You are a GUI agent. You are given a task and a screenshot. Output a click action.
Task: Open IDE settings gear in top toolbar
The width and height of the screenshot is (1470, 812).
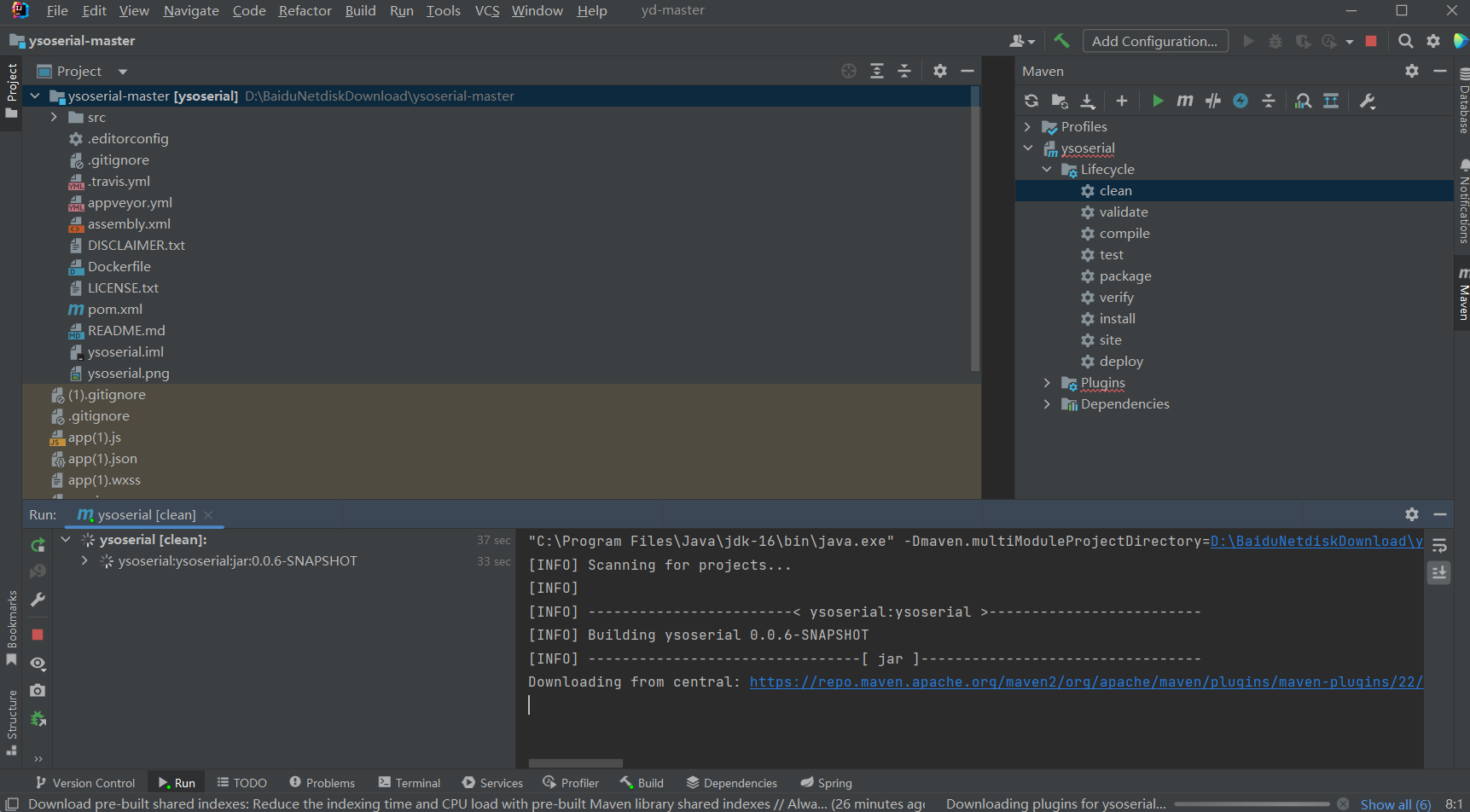coord(1433,41)
